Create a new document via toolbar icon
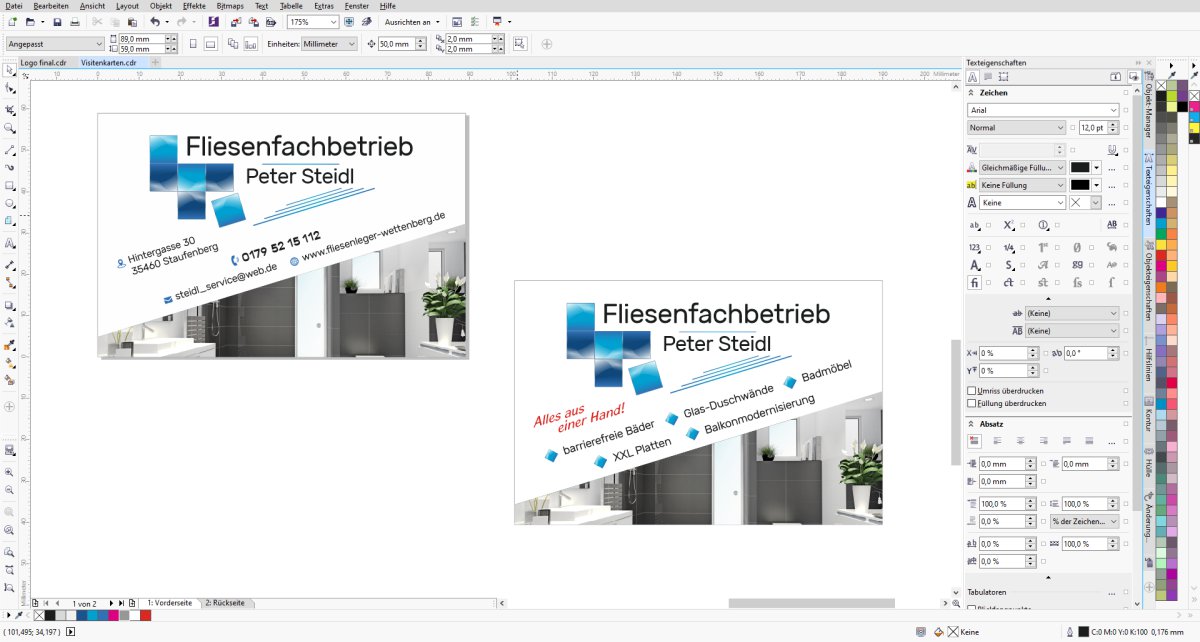This screenshot has height=642, width=1200. 11,21
